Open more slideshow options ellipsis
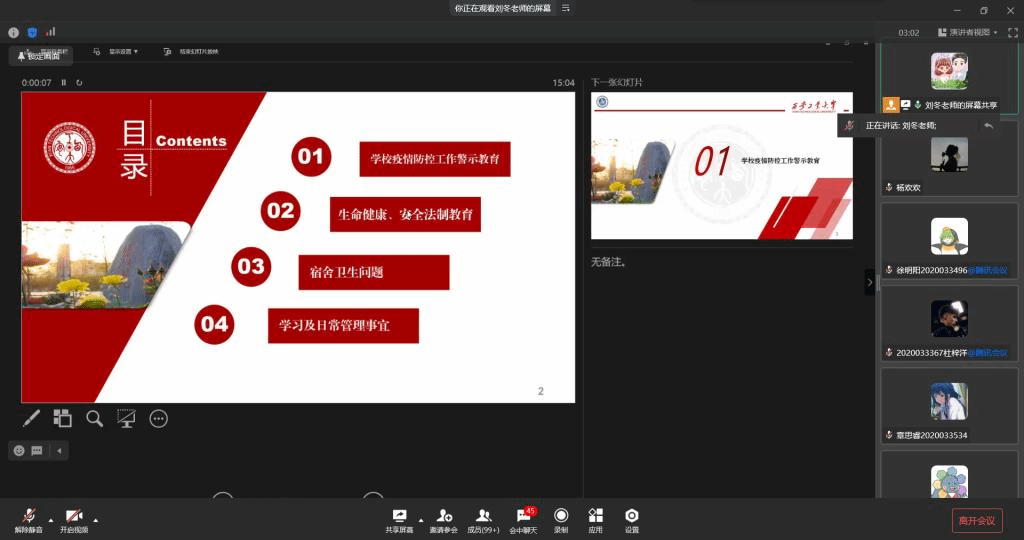 pyautogui.click(x=158, y=419)
